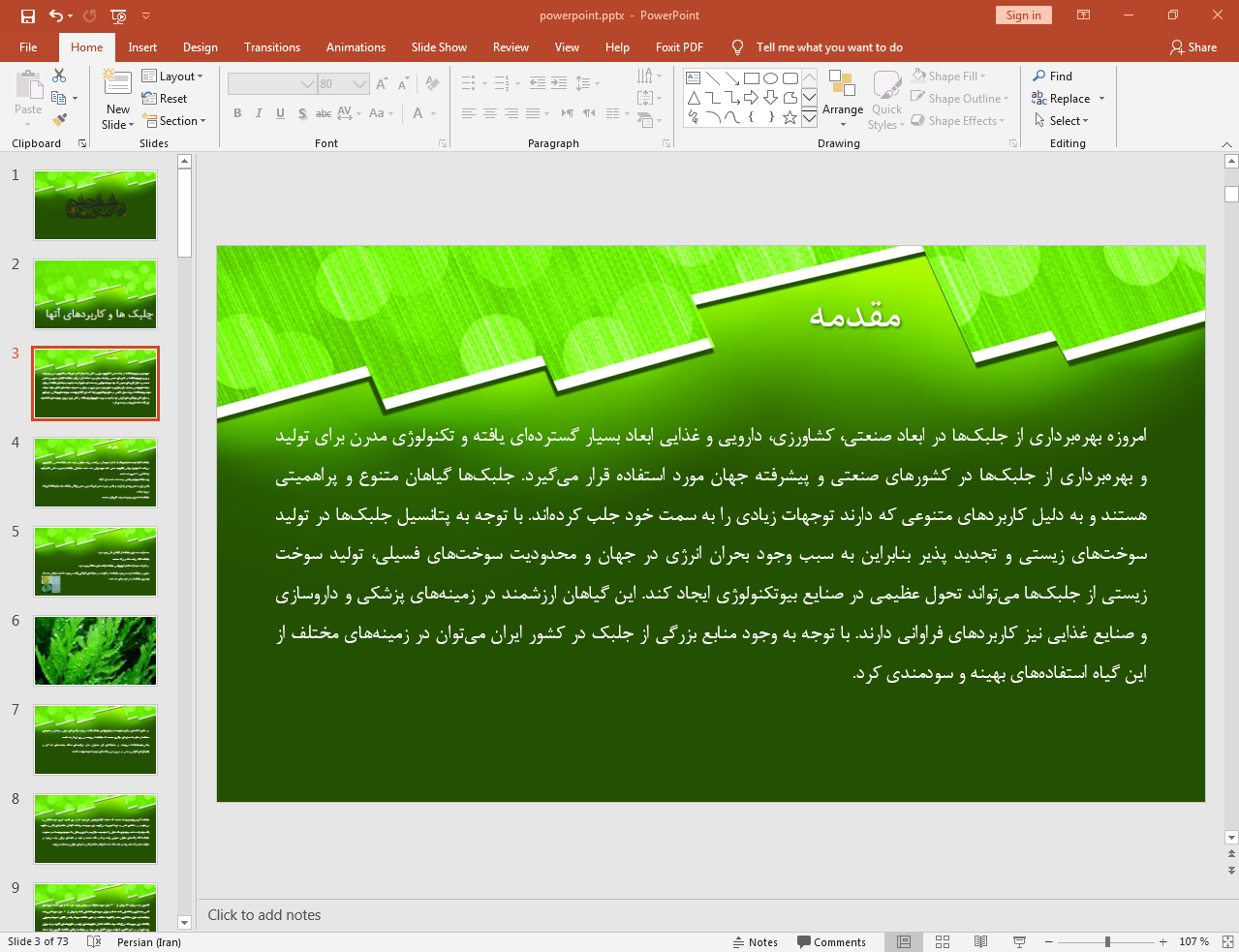Image resolution: width=1239 pixels, height=952 pixels.
Task: Fit slide to current window icon
Action: pos(1227,941)
